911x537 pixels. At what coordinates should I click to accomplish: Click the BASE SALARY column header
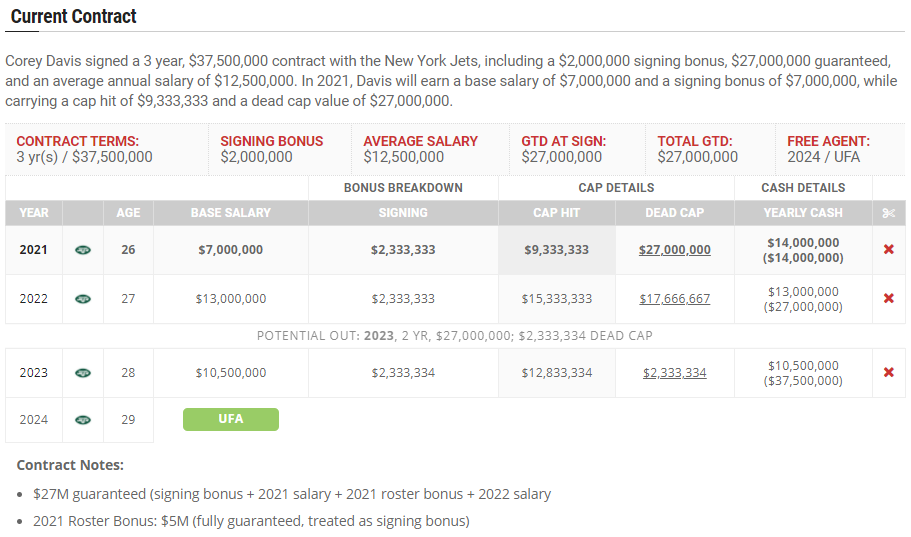pos(231,213)
